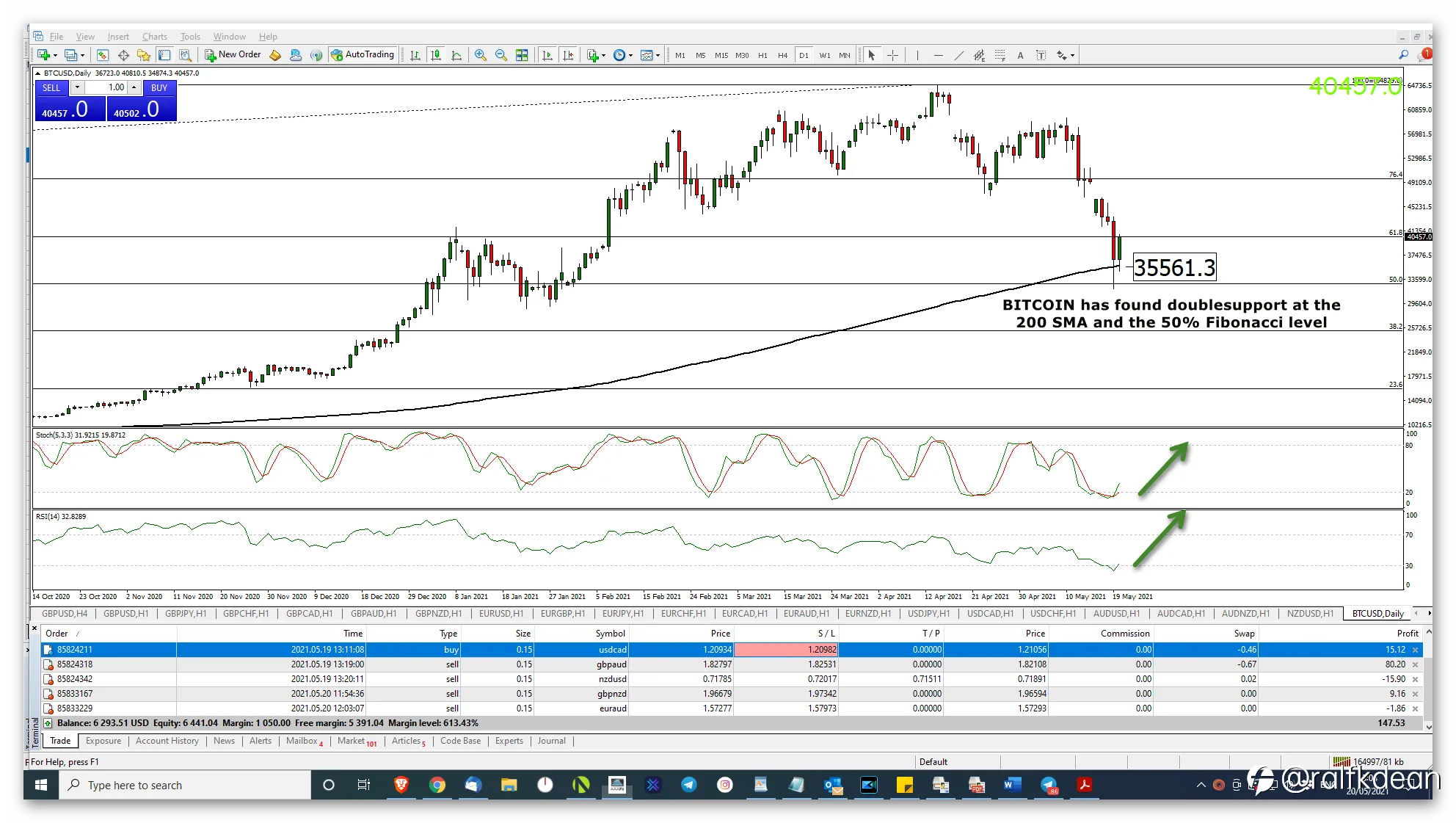
Task: Open the New Chart toolbar icon
Action: pyautogui.click(x=43, y=55)
